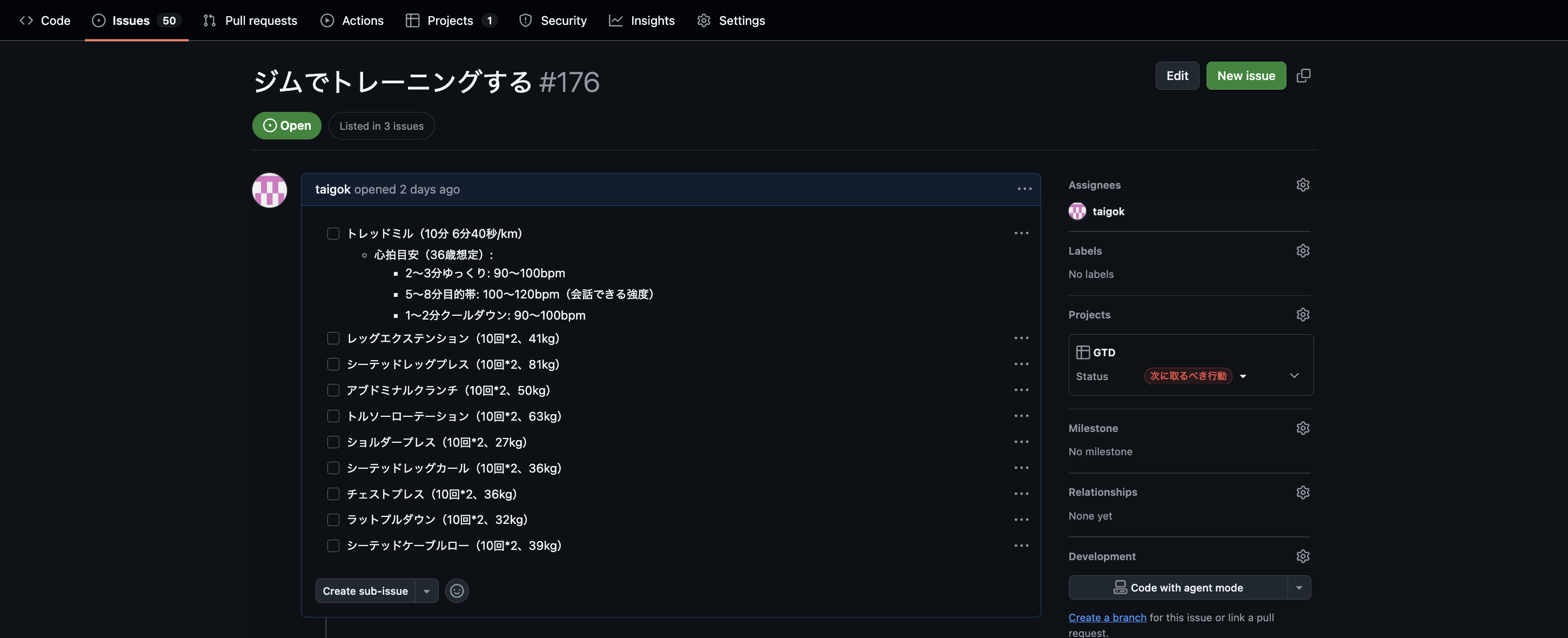Open Assignees settings gear
The height and width of the screenshot is (638, 1568).
tap(1303, 184)
